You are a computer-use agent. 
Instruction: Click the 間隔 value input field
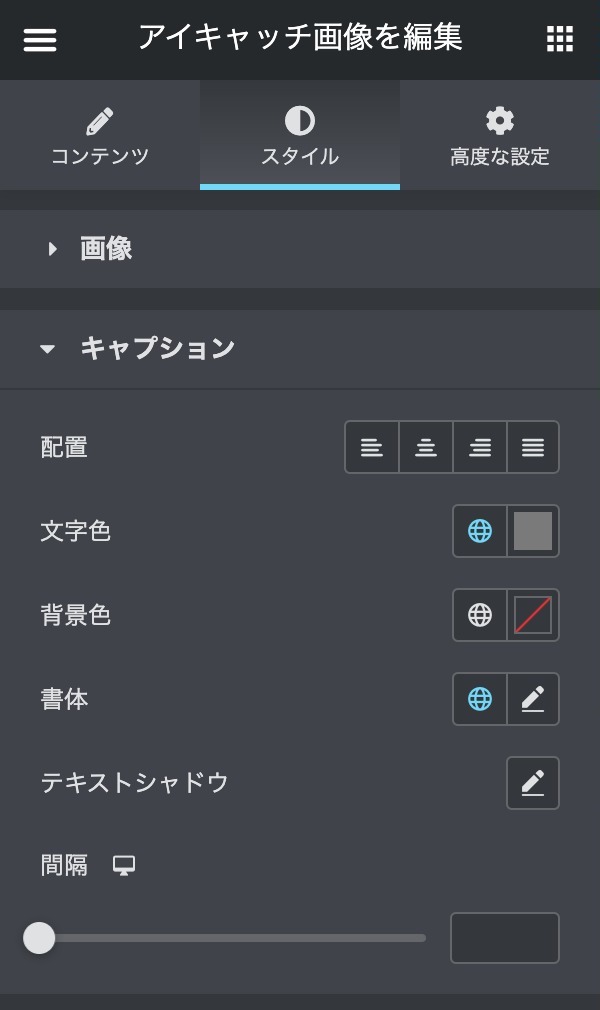504,938
